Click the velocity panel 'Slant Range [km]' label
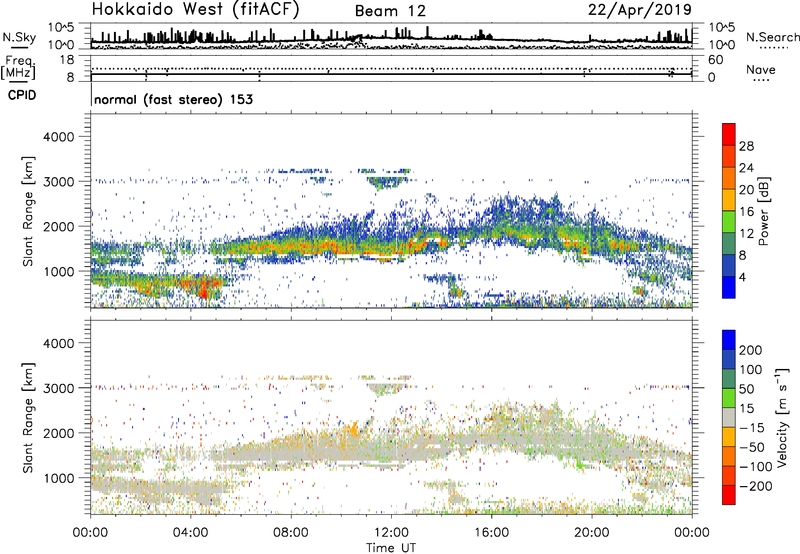This screenshot has width=800, height=554. tap(29, 418)
